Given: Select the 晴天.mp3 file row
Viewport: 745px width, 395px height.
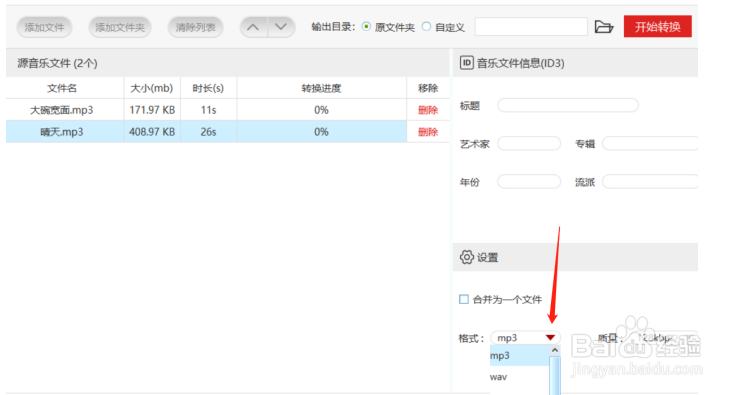Looking at the screenshot, I should coord(228,132).
